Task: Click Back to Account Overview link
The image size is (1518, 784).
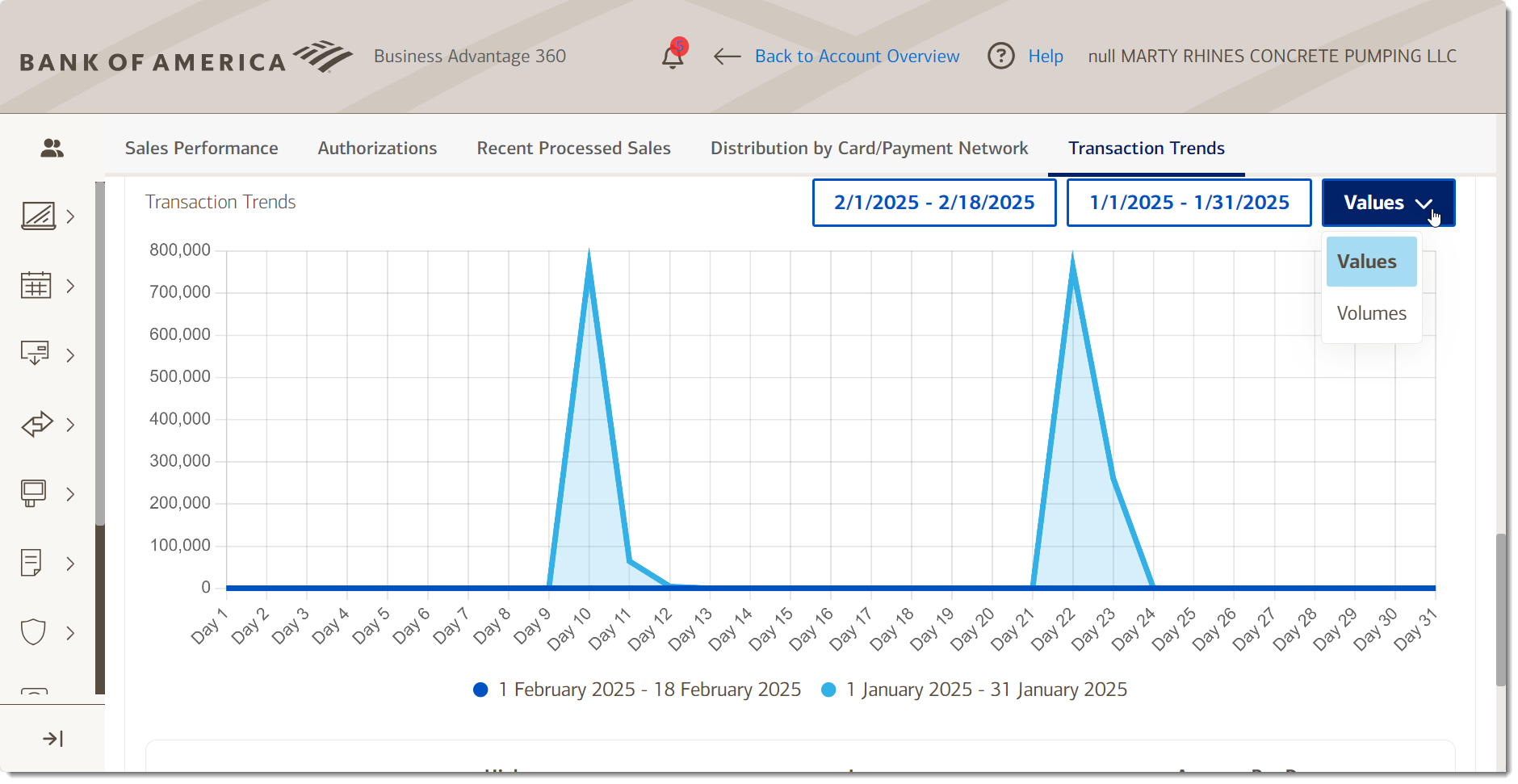Action: (x=857, y=56)
